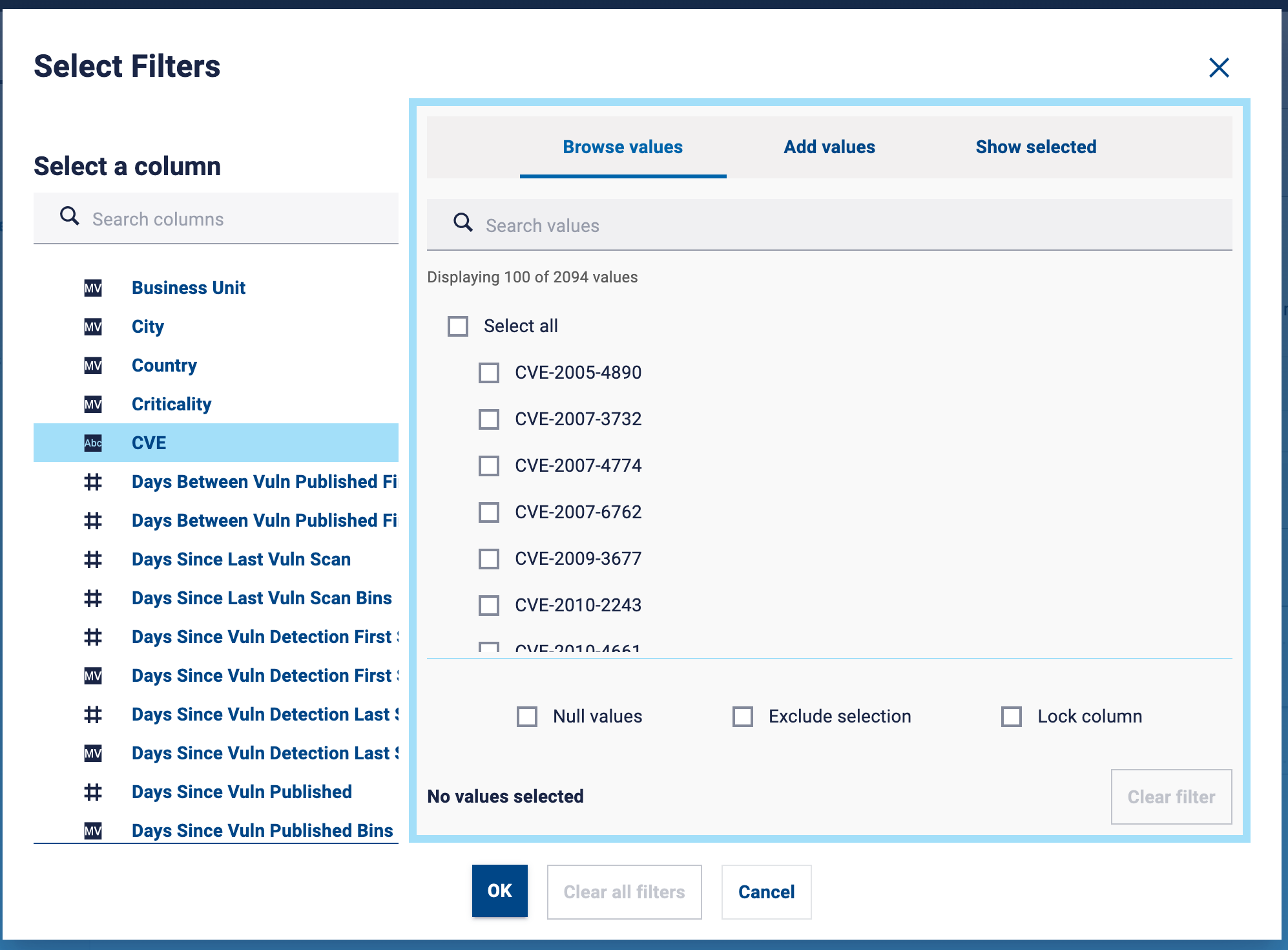Check the CVE-2007-6762 value

tap(489, 512)
